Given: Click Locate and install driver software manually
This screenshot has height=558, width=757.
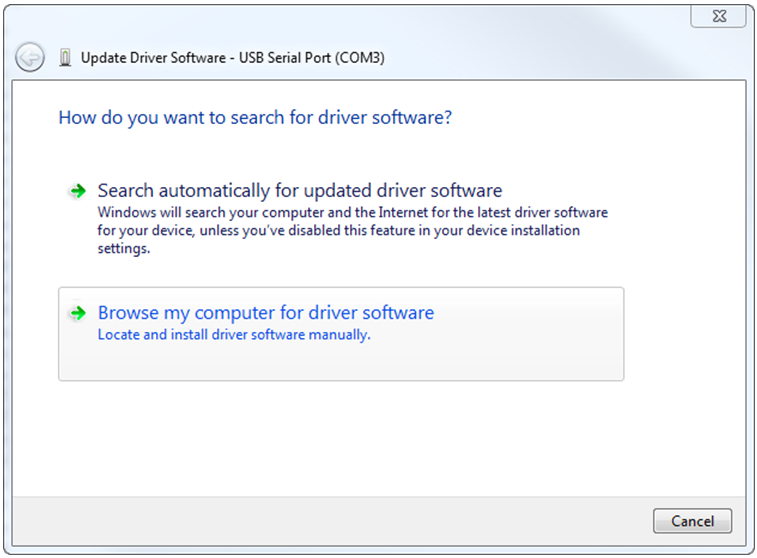Looking at the screenshot, I should pyautogui.click(x=234, y=335).
